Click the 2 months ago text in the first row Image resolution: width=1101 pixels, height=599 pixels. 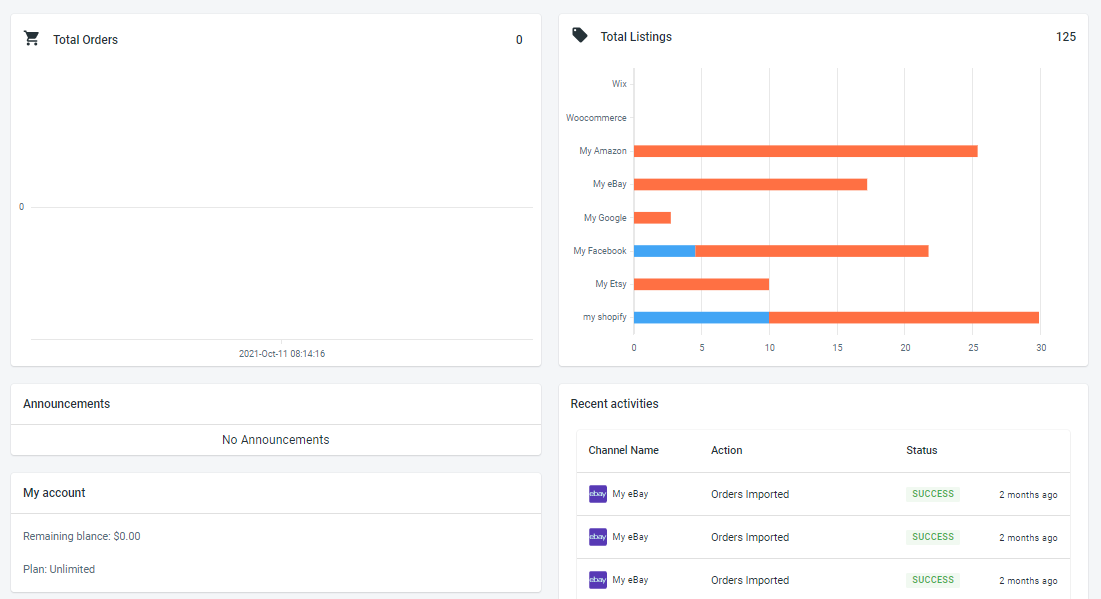[1028, 494]
